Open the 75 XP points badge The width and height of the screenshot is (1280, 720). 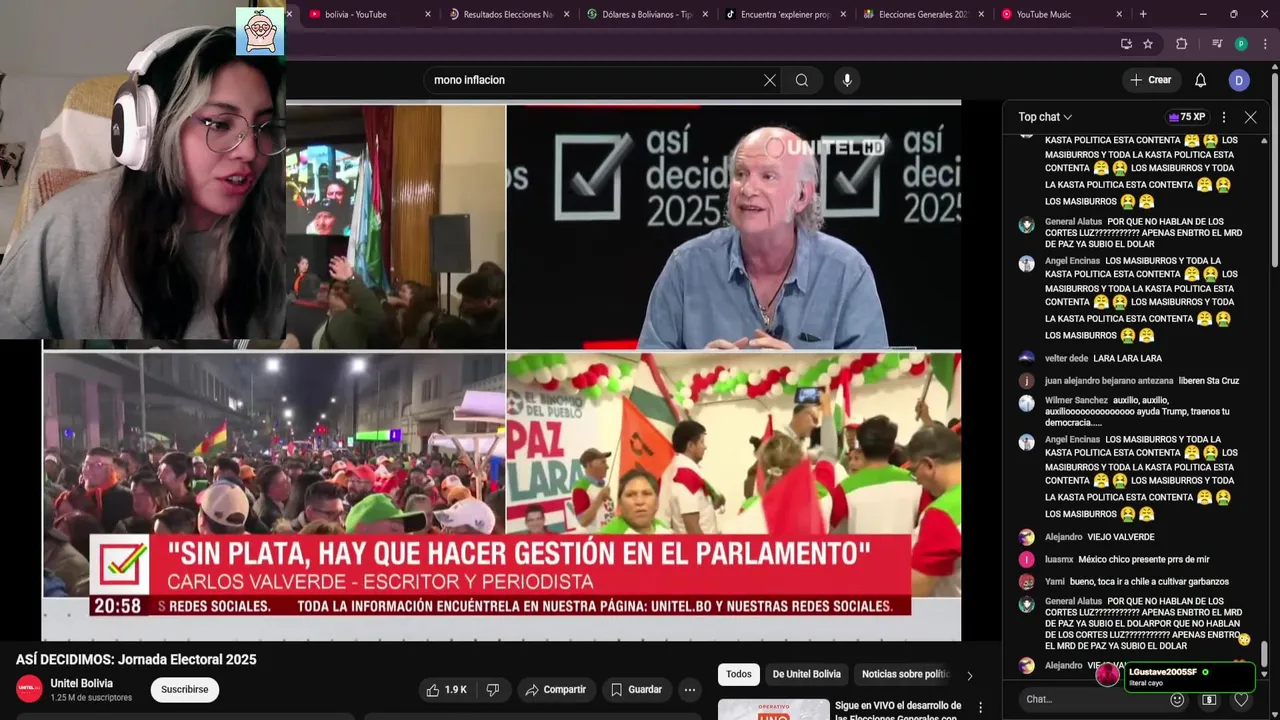click(x=1187, y=117)
